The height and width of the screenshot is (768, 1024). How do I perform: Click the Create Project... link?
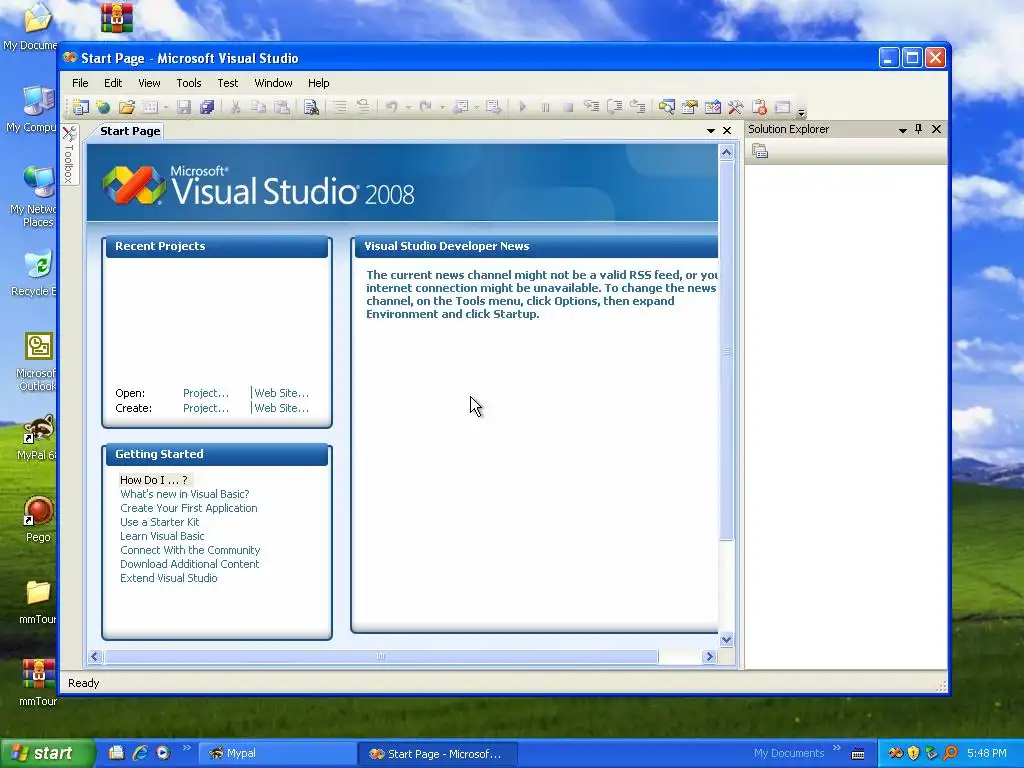[x=206, y=408]
